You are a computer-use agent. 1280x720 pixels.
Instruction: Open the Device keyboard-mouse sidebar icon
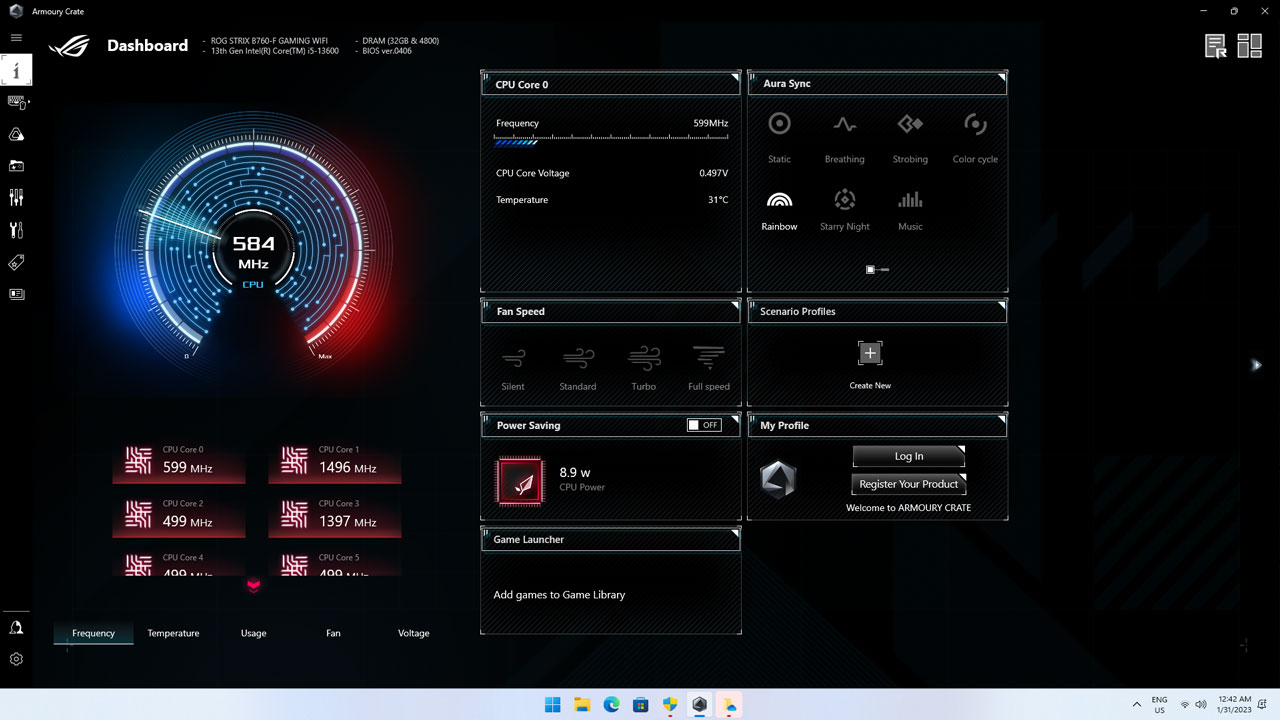click(16, 102)
